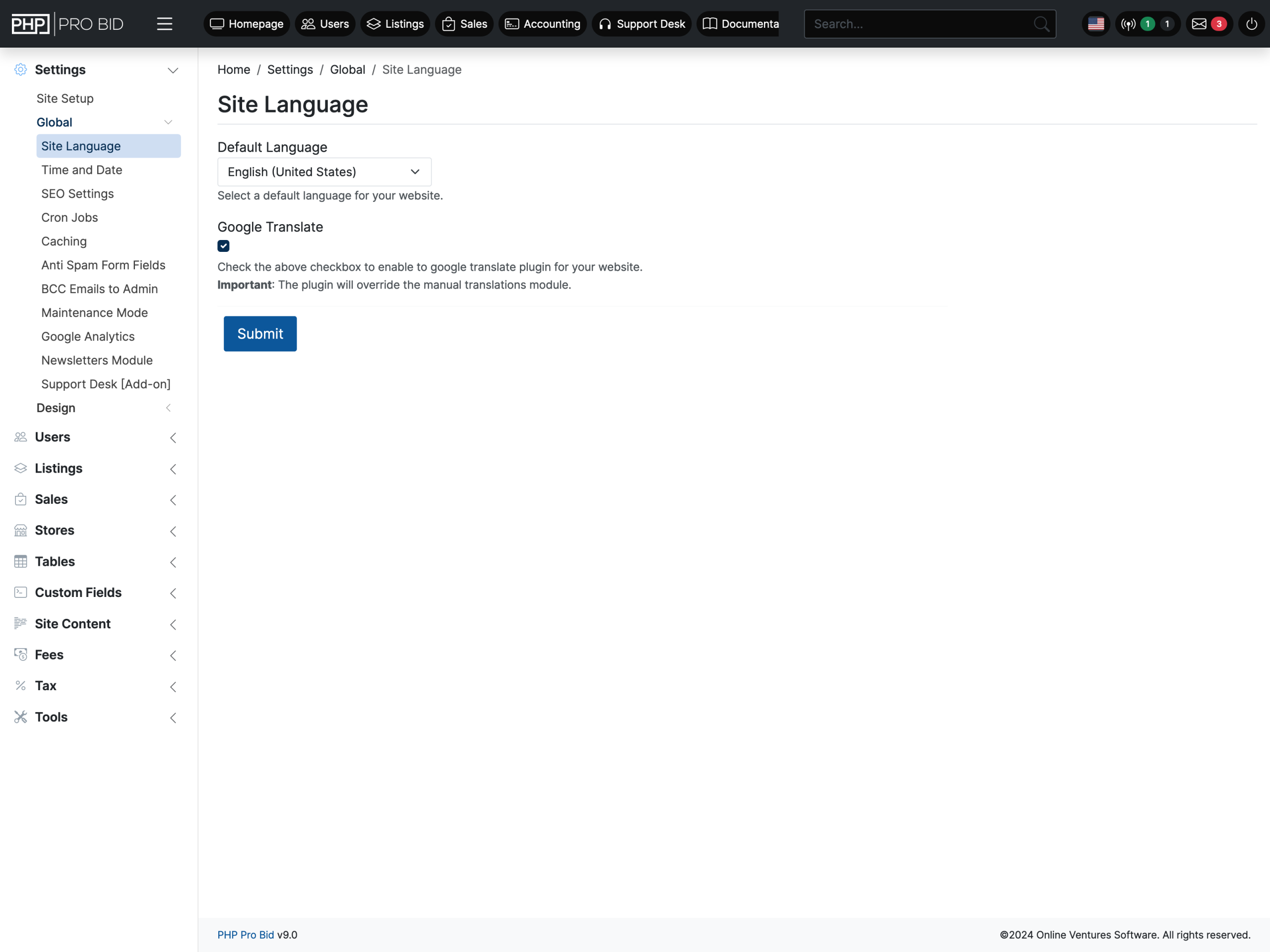Click the search magnifier icon
Screen dimensions: 1270x952
[1041, 24]
